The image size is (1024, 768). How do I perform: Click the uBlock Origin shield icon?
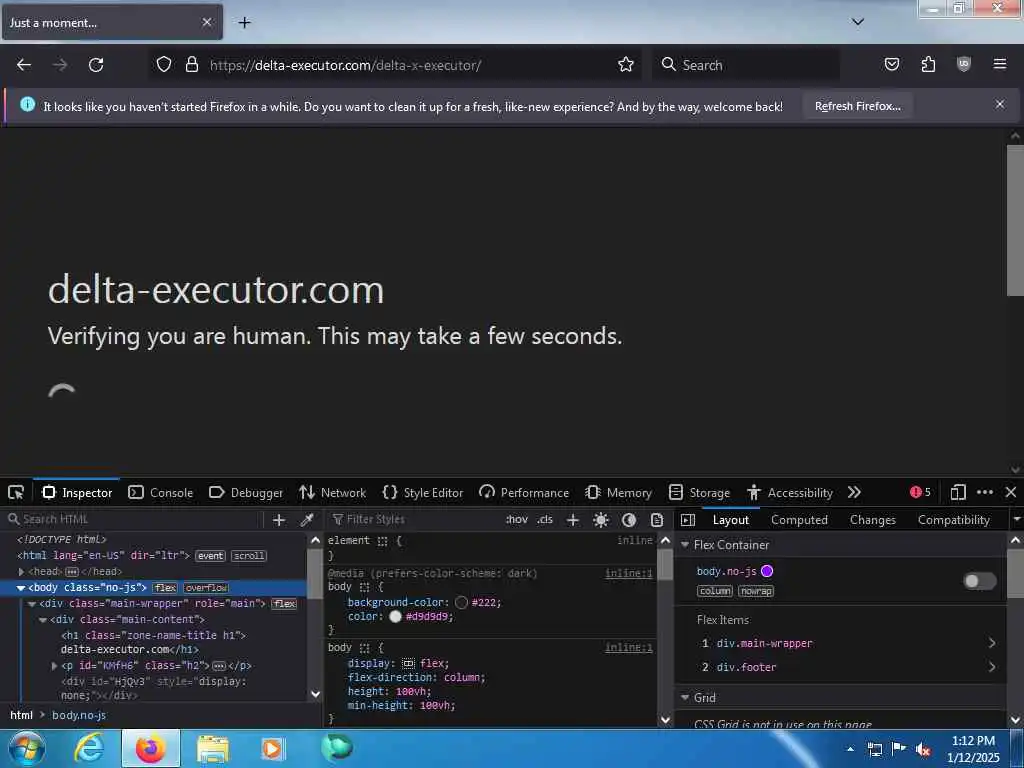click(x=963, y=64)
